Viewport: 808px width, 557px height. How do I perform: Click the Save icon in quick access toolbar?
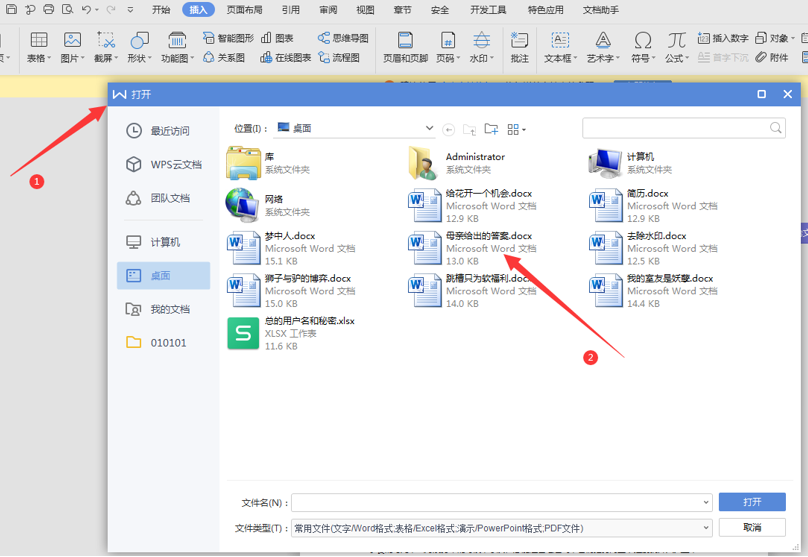click(11, 9)
